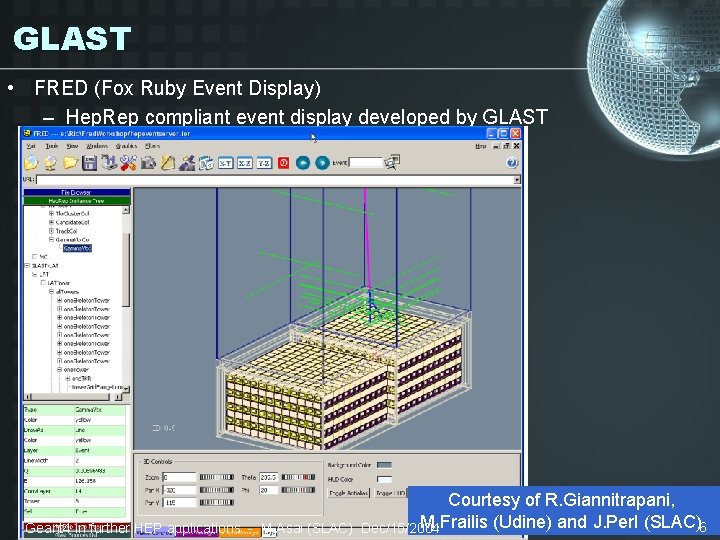Click the yellow notepad icon
Viewport: 720px width, 540px height.
[167, 163]
